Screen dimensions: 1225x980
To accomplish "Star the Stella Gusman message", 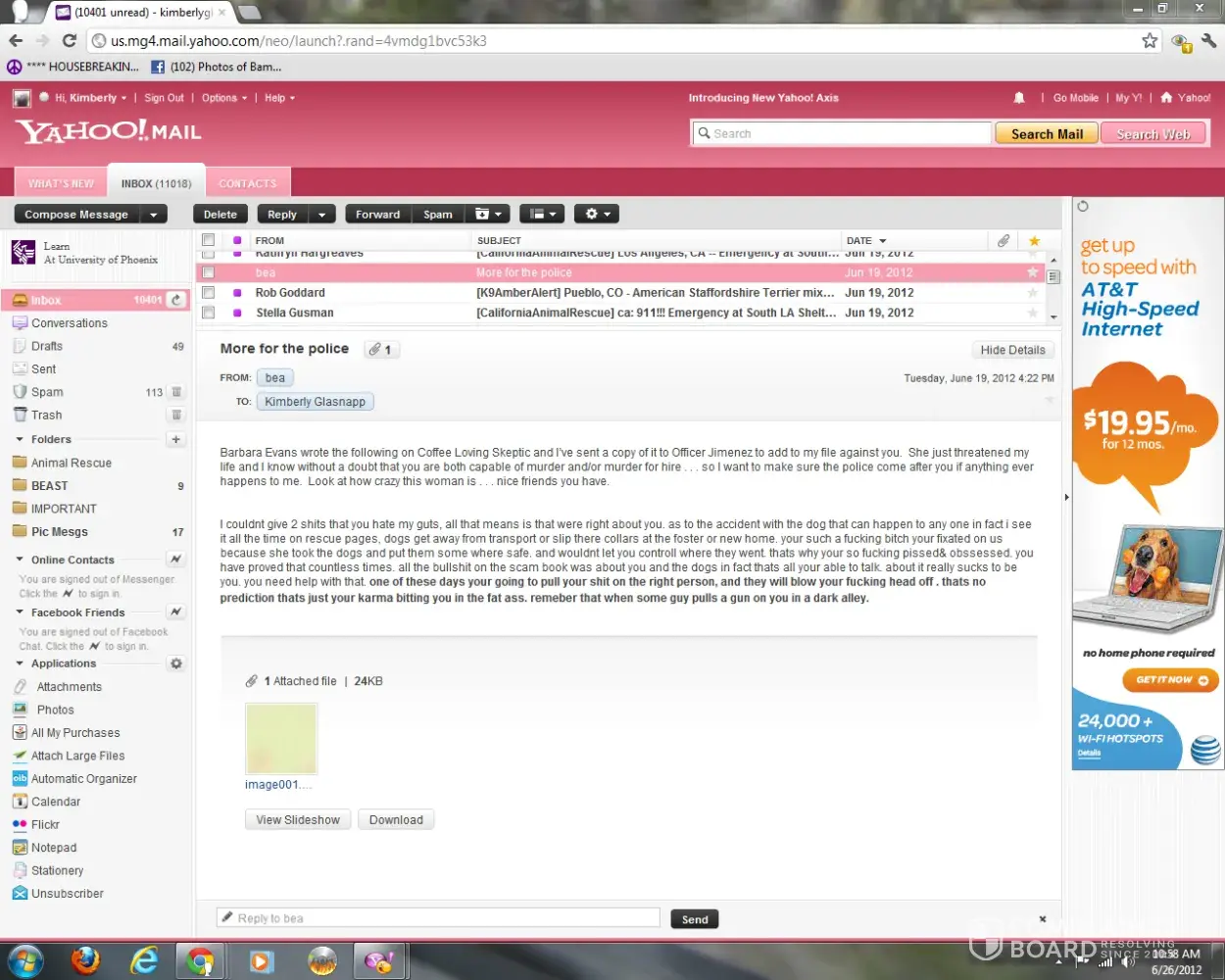I will [1032, 313].
